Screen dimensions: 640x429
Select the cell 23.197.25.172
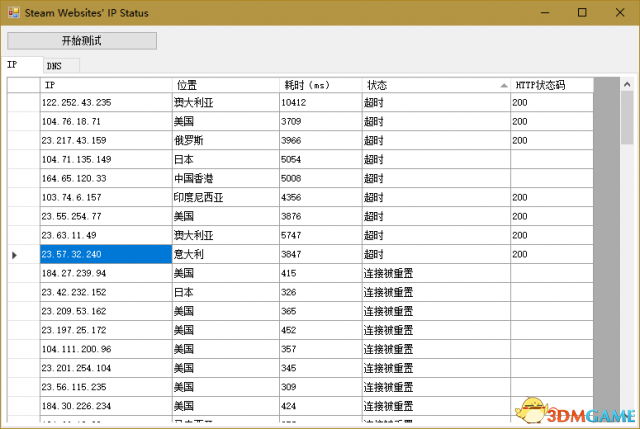[106, 330]
